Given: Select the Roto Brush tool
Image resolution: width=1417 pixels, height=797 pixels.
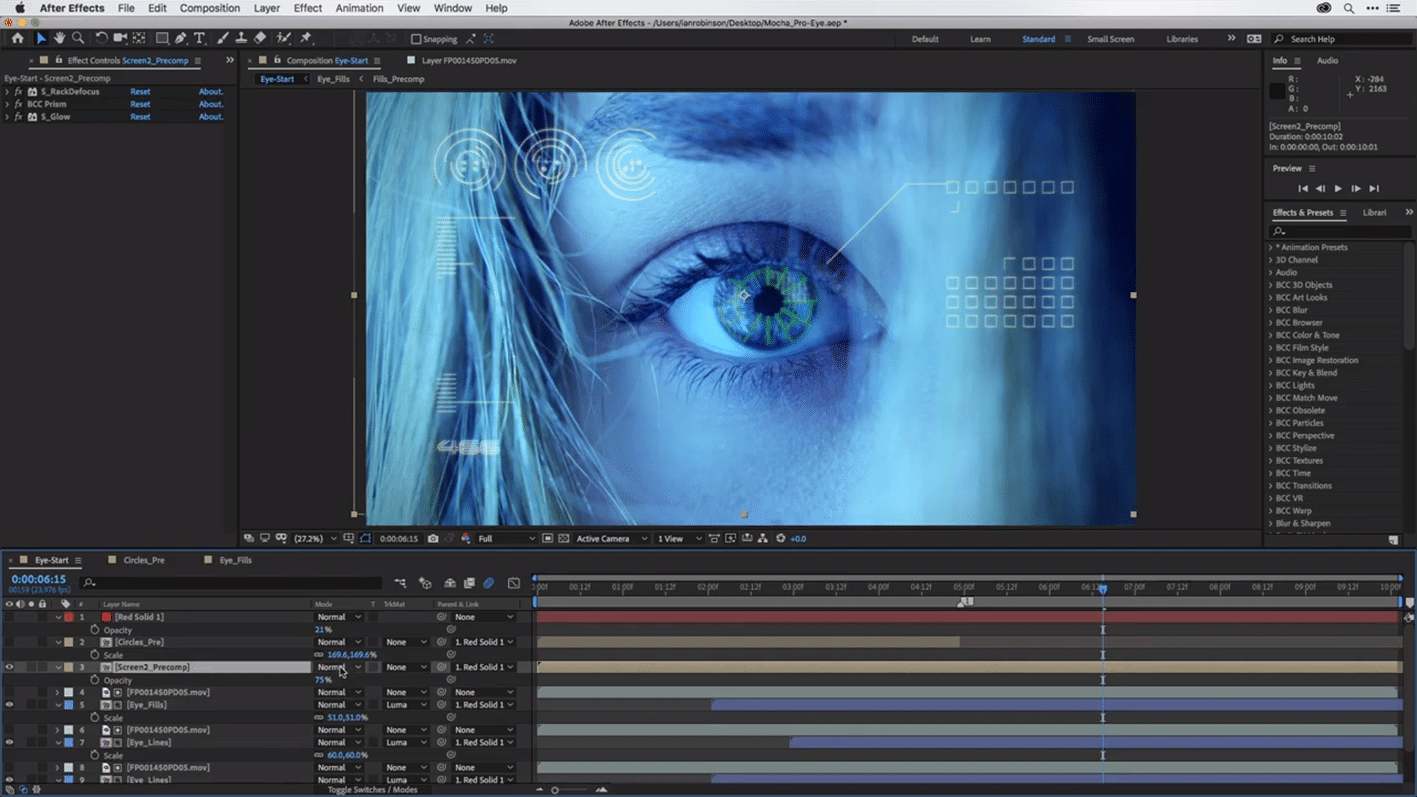Looking at the screenshot, I should 284,38.
